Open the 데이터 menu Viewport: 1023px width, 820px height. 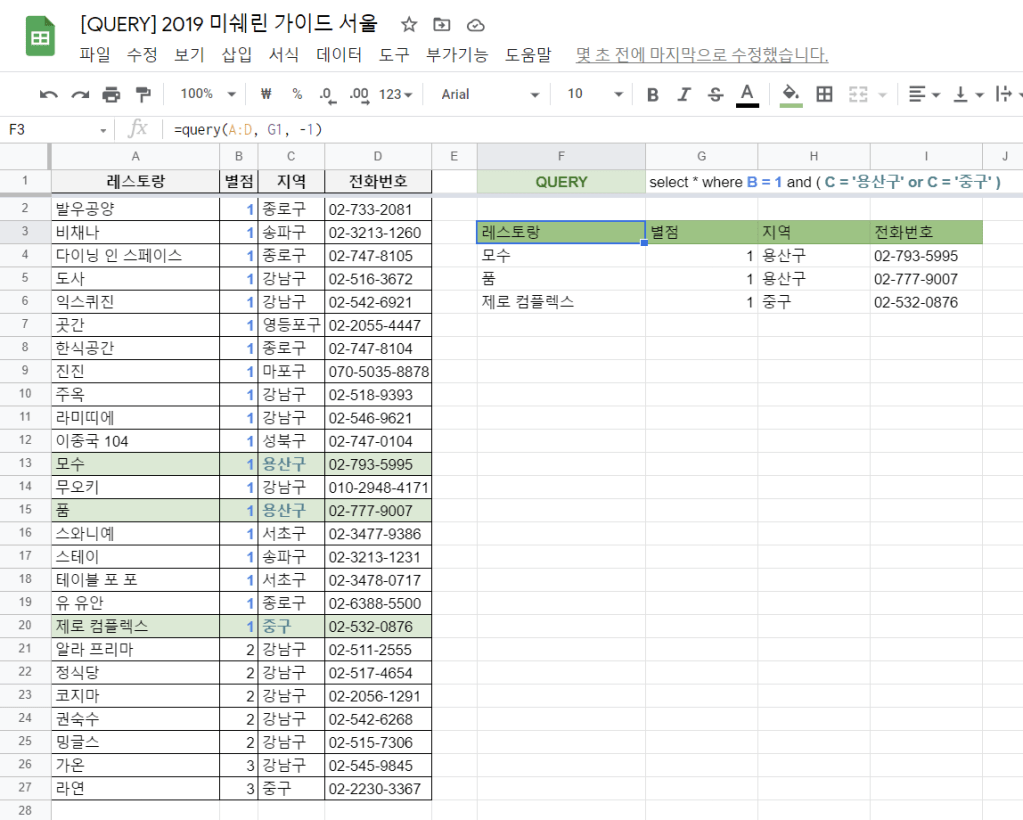pyautogui.click(x=338, y=55)
